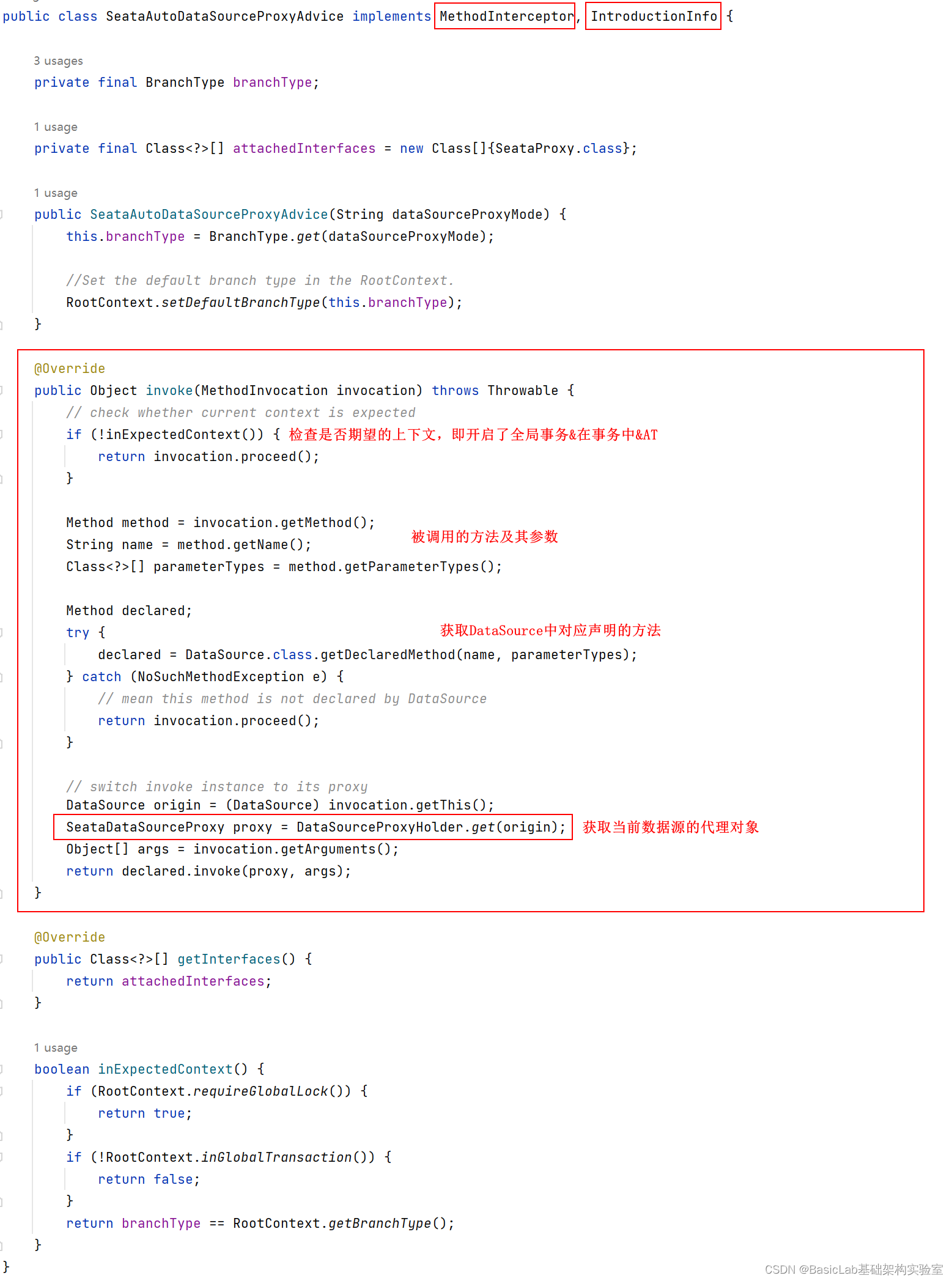Collapse the getInterfaces method fold marker

click(x=2, y=959)
